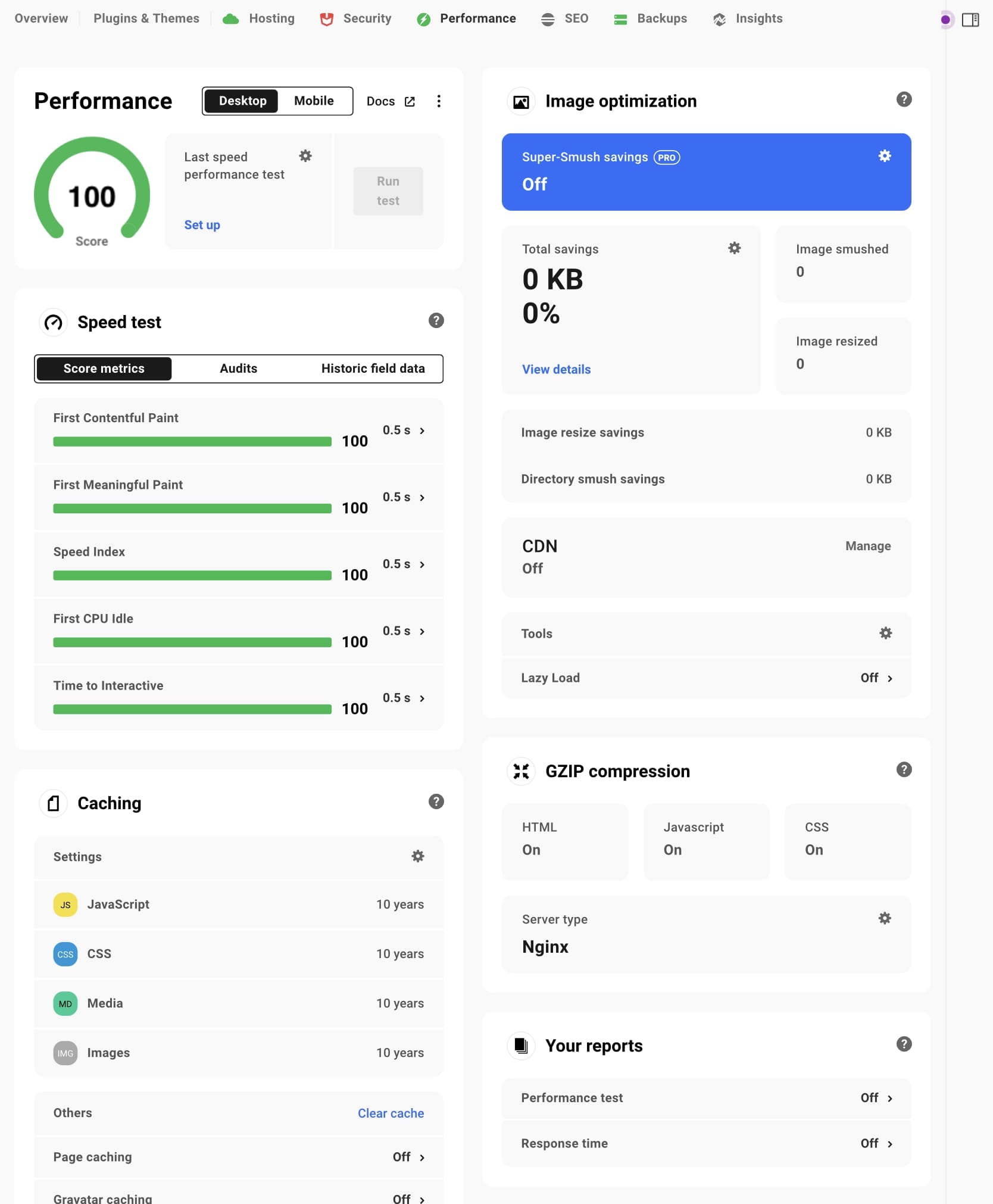This screenshot has width=993, height=1204.
Task: Open the Docs link
Action: [390, 101]
